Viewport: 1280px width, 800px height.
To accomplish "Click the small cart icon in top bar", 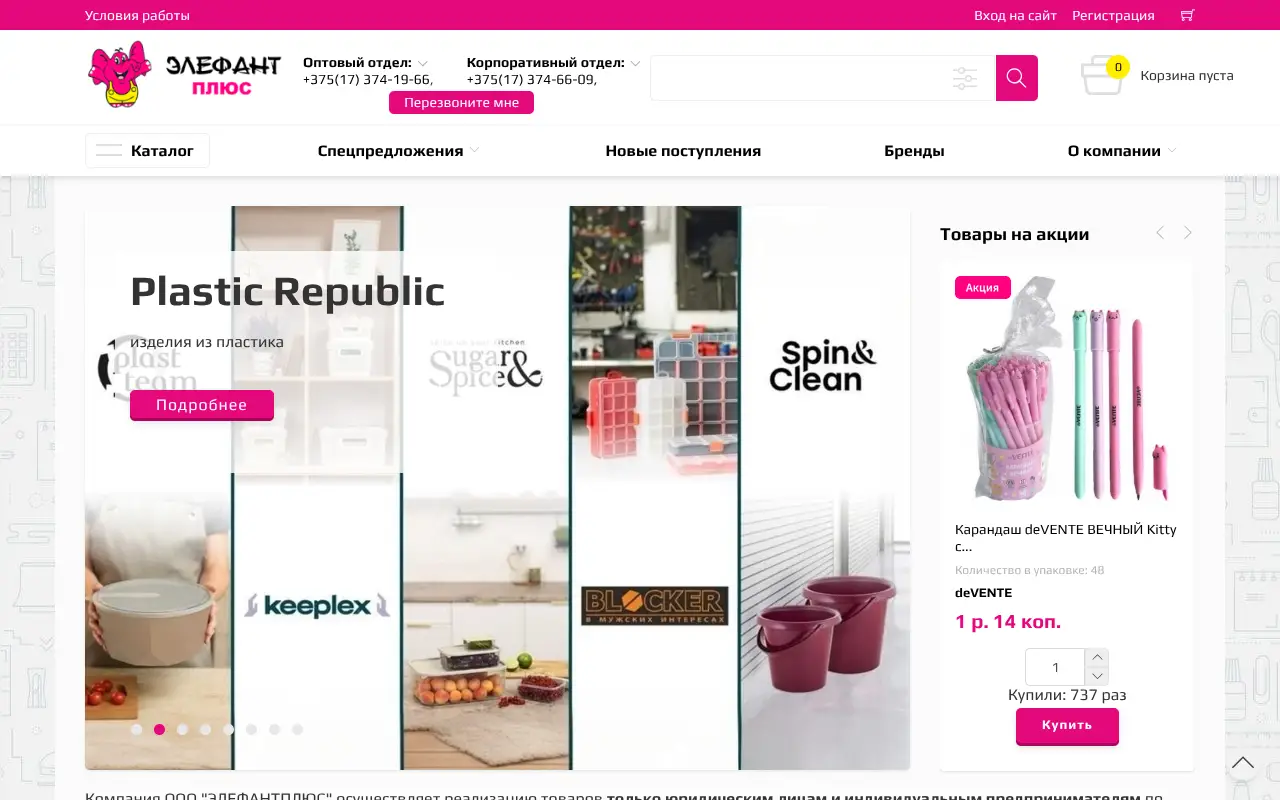I will pos(1187,15).
